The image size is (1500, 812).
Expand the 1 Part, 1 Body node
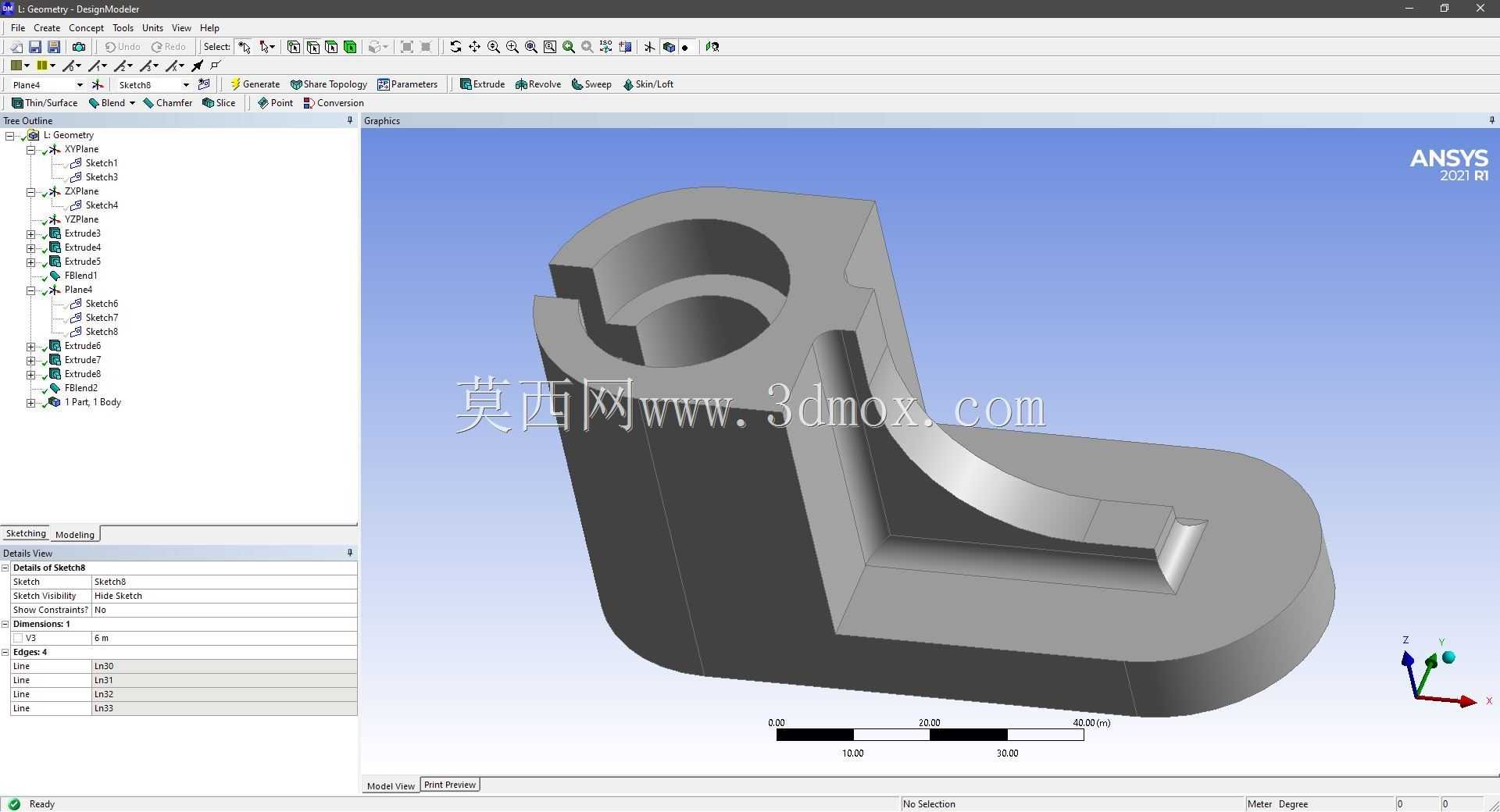pos(30,402)
